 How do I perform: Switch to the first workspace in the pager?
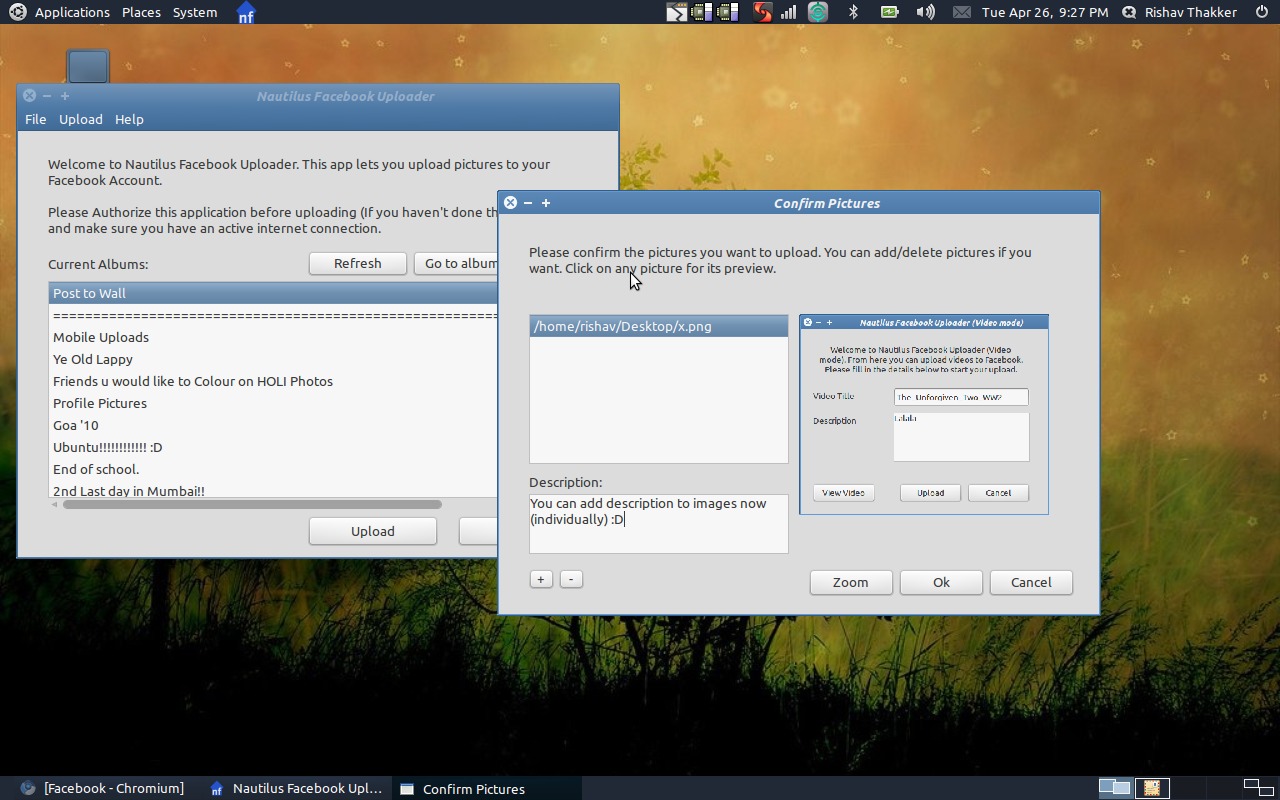[x=1114, y=788]
